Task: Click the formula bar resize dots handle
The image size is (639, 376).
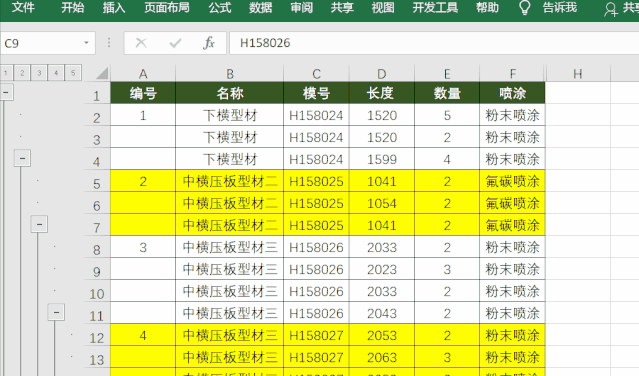Action: click(x=109, y=43)
